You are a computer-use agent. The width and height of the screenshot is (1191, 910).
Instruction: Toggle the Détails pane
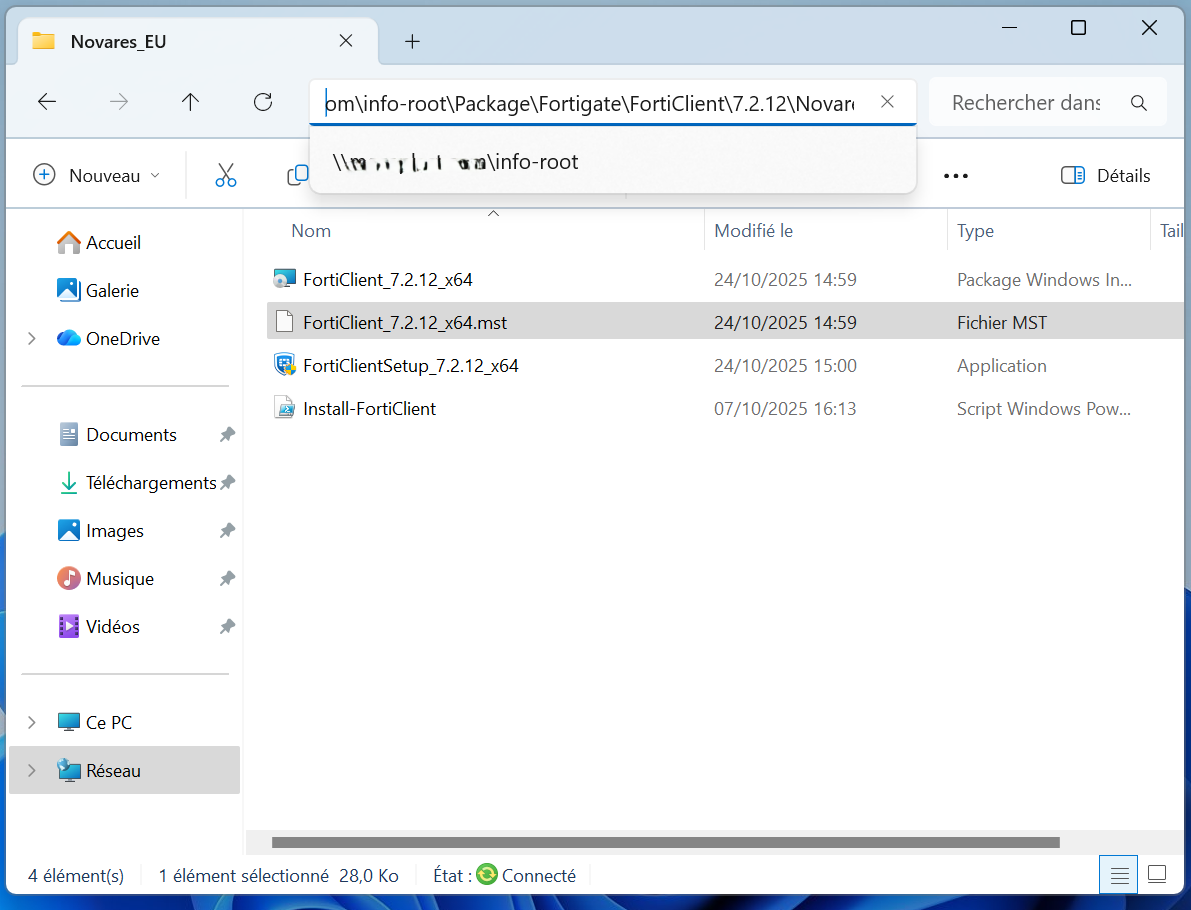click(x=1105, y=176)
